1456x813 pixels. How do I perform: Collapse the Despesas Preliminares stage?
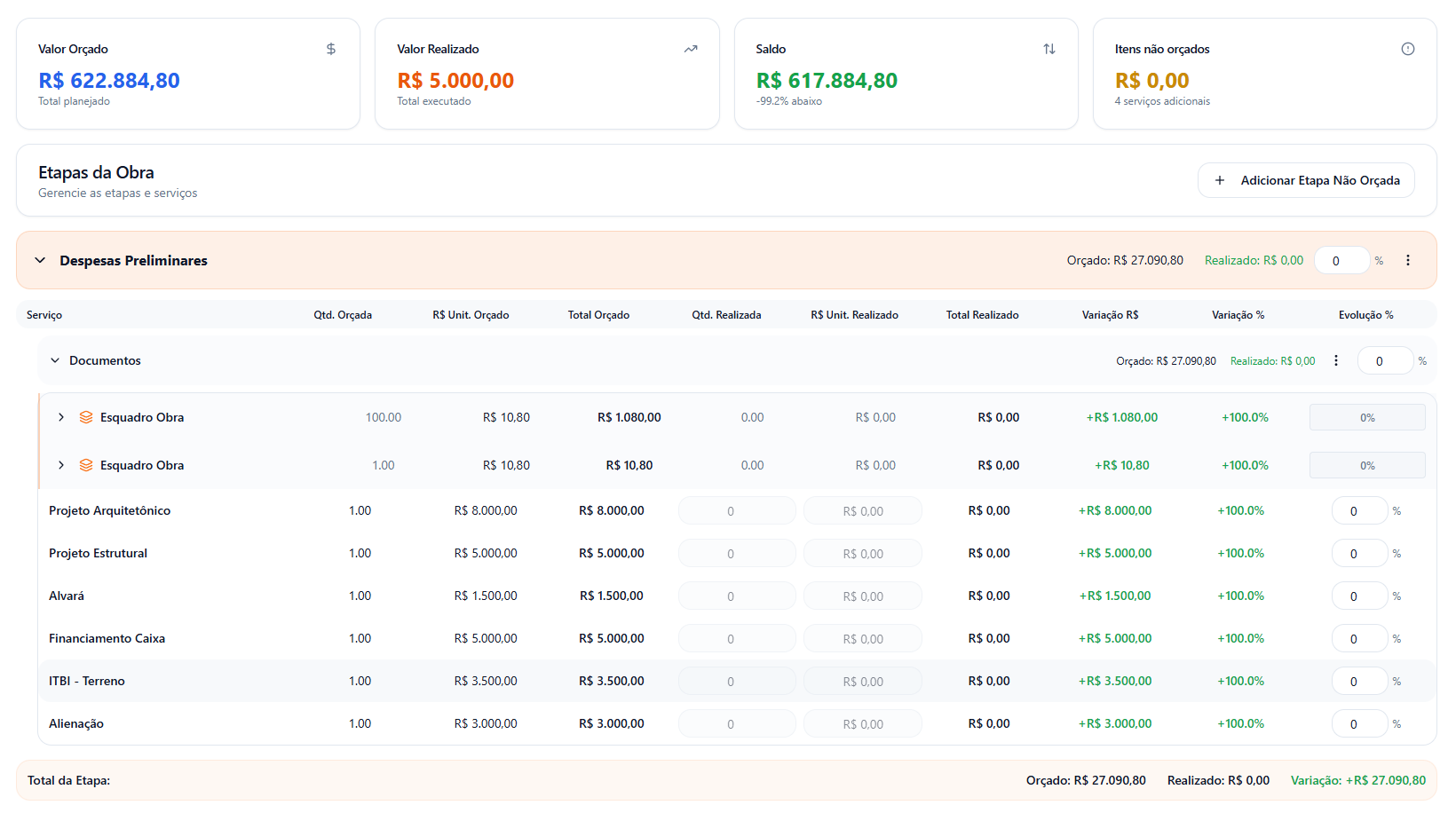[x=40, y=260]
